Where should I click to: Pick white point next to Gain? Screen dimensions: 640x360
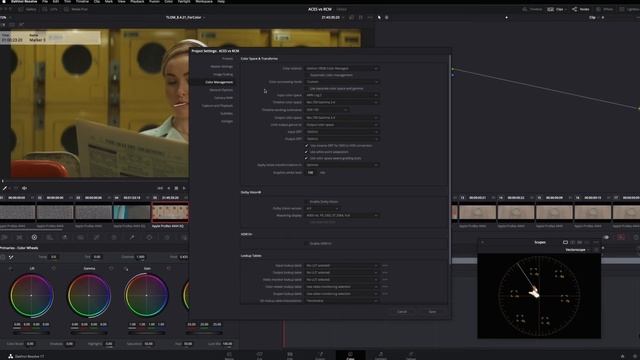point(126,269)
